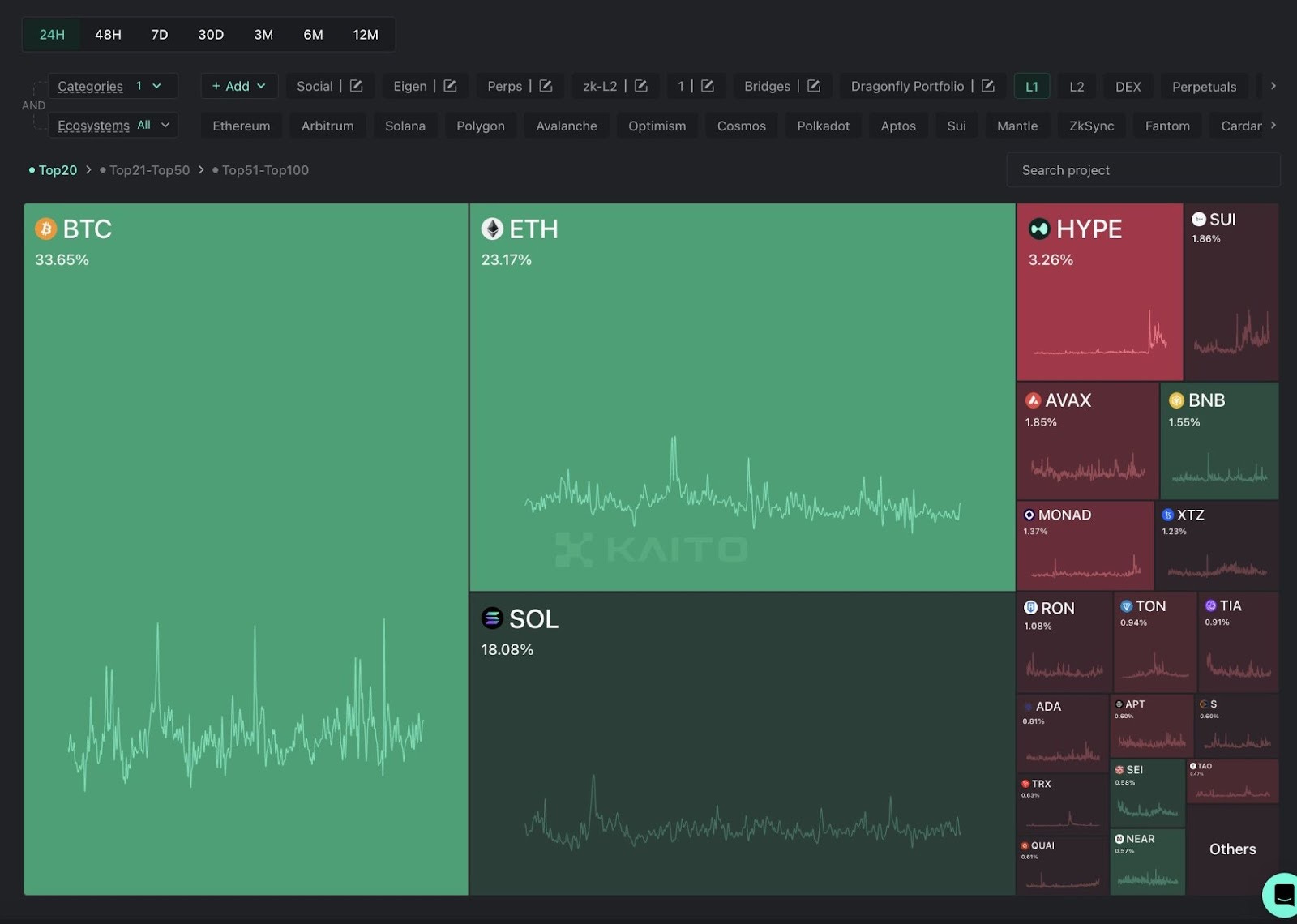
Task: Toggle the L1 category filter
Action: click(1032, 87)
